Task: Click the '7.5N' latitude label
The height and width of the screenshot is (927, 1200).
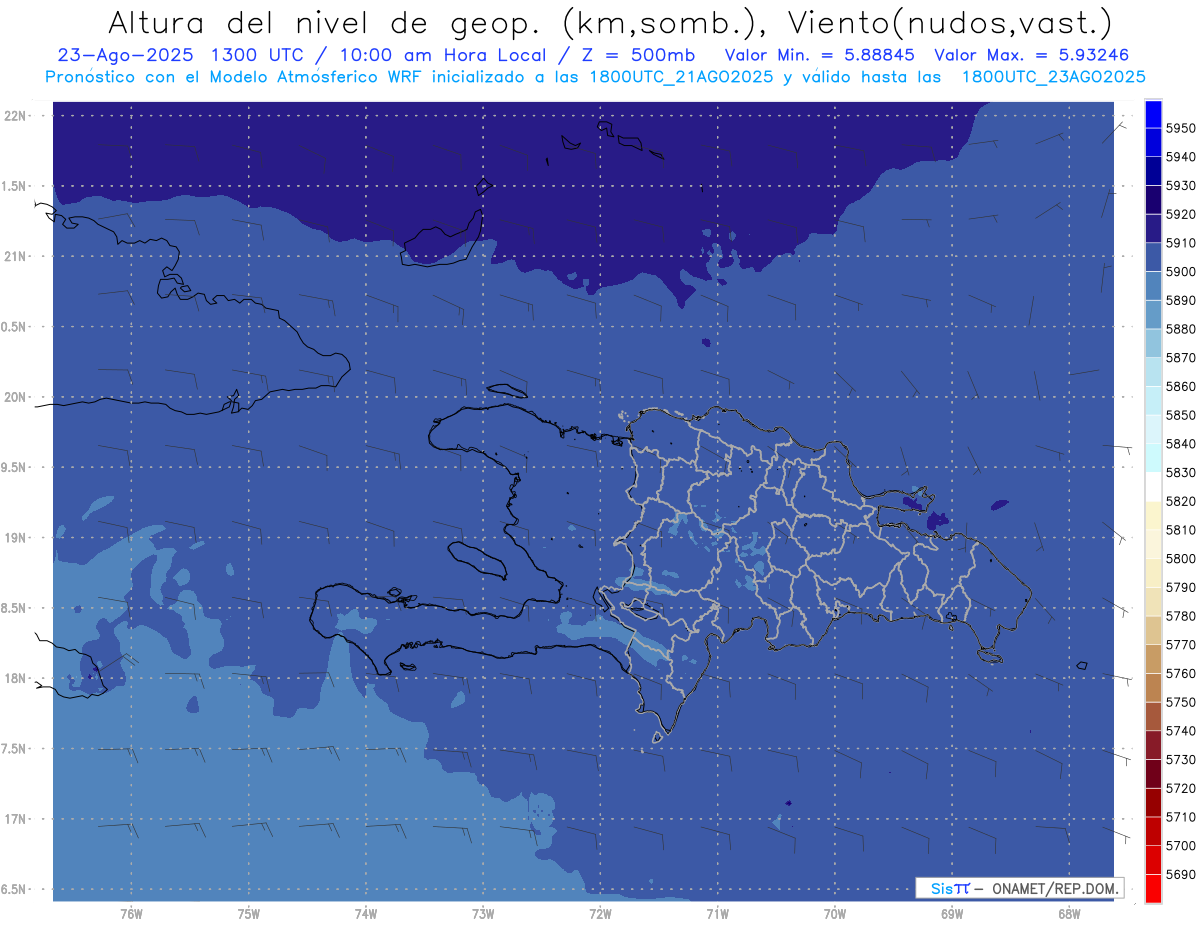Action: (13, 749)
